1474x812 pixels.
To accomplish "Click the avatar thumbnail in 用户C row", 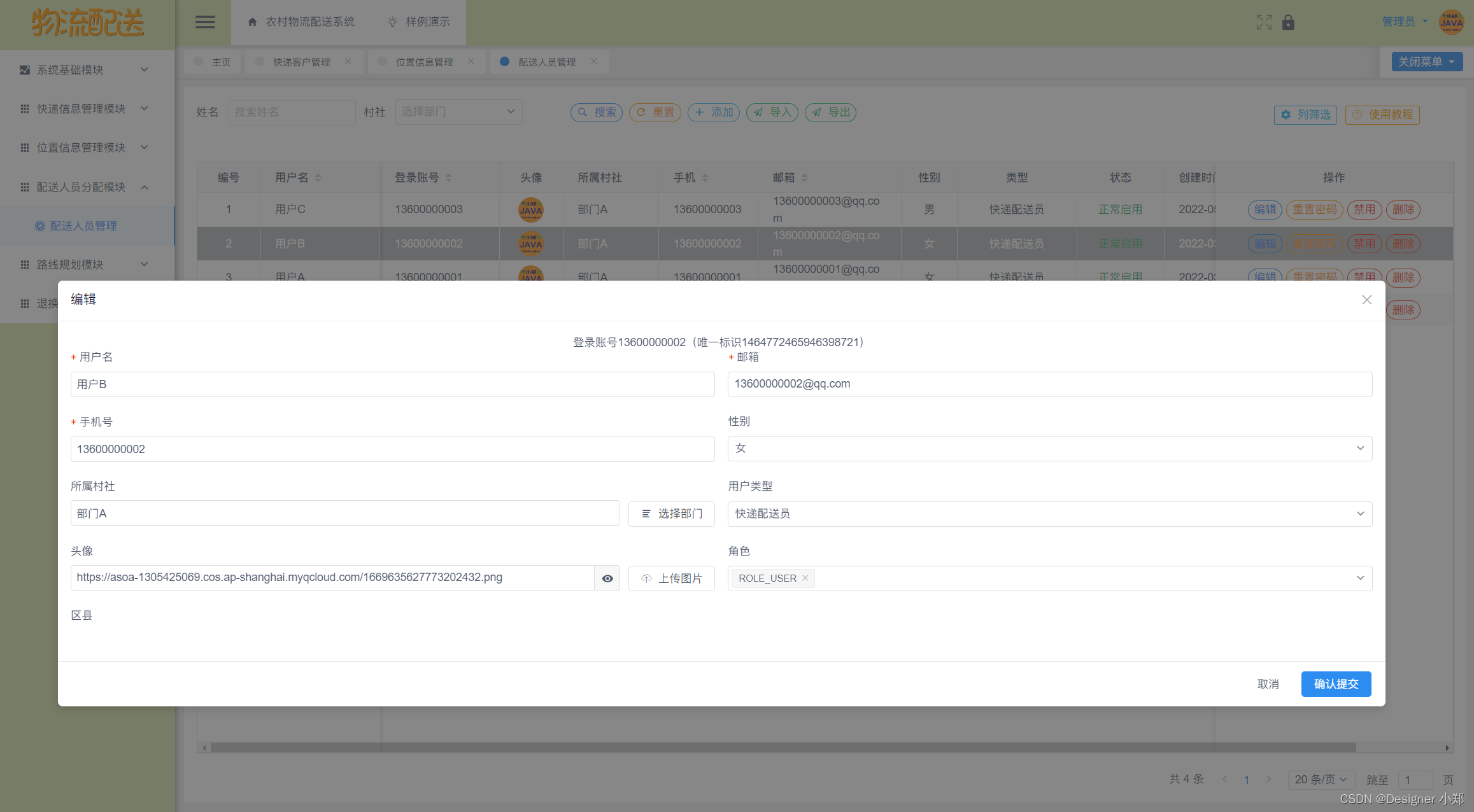I will pyautogui.click(x=530, y=209).
